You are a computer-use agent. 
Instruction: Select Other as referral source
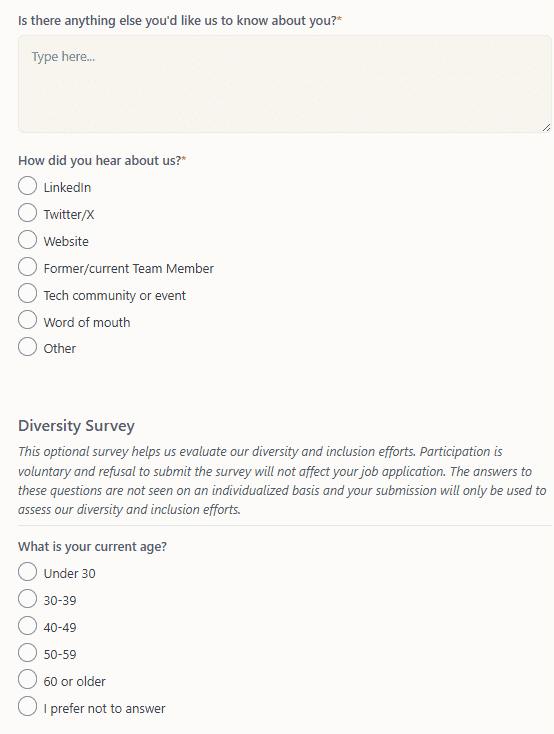click(x=28, y=347)
